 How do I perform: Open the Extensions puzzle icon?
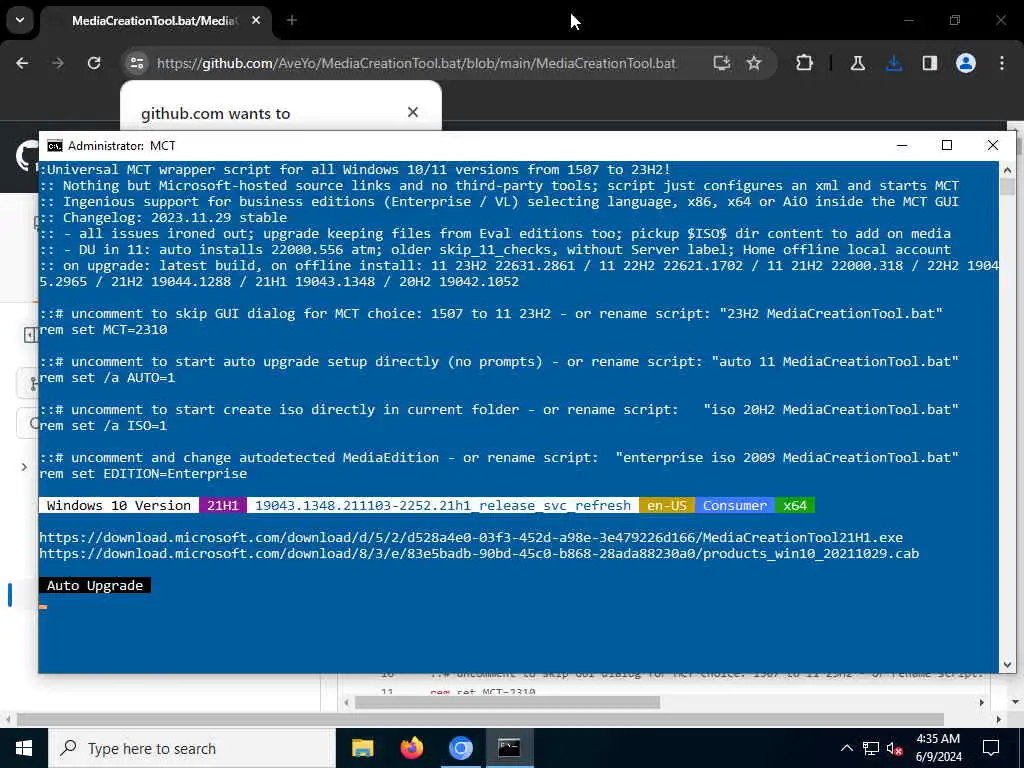pos(805,63)
